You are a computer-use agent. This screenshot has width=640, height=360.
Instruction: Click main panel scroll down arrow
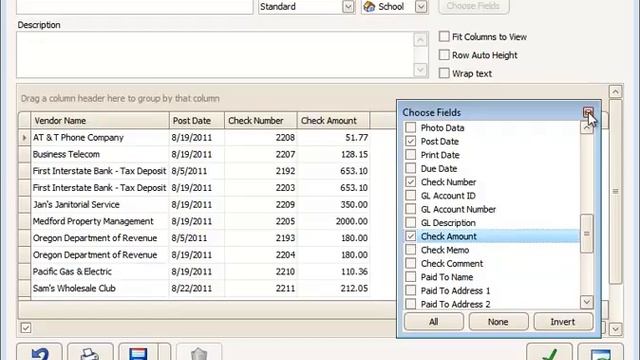tap(616, 329)
